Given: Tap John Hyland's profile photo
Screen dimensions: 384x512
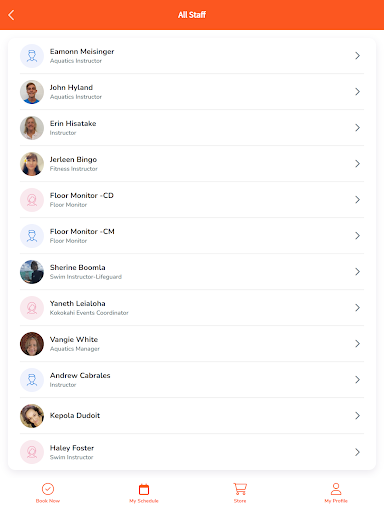Looking at the screenshot, I should click(x=32, y=92).
